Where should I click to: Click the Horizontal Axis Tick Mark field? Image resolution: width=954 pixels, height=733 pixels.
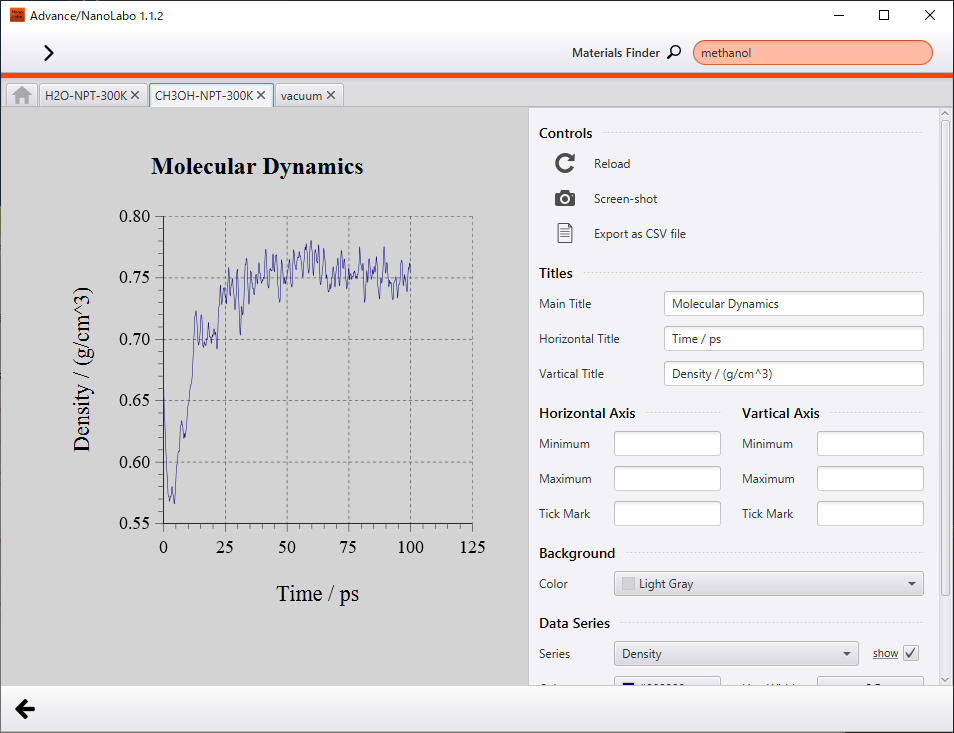pos(667,513)
